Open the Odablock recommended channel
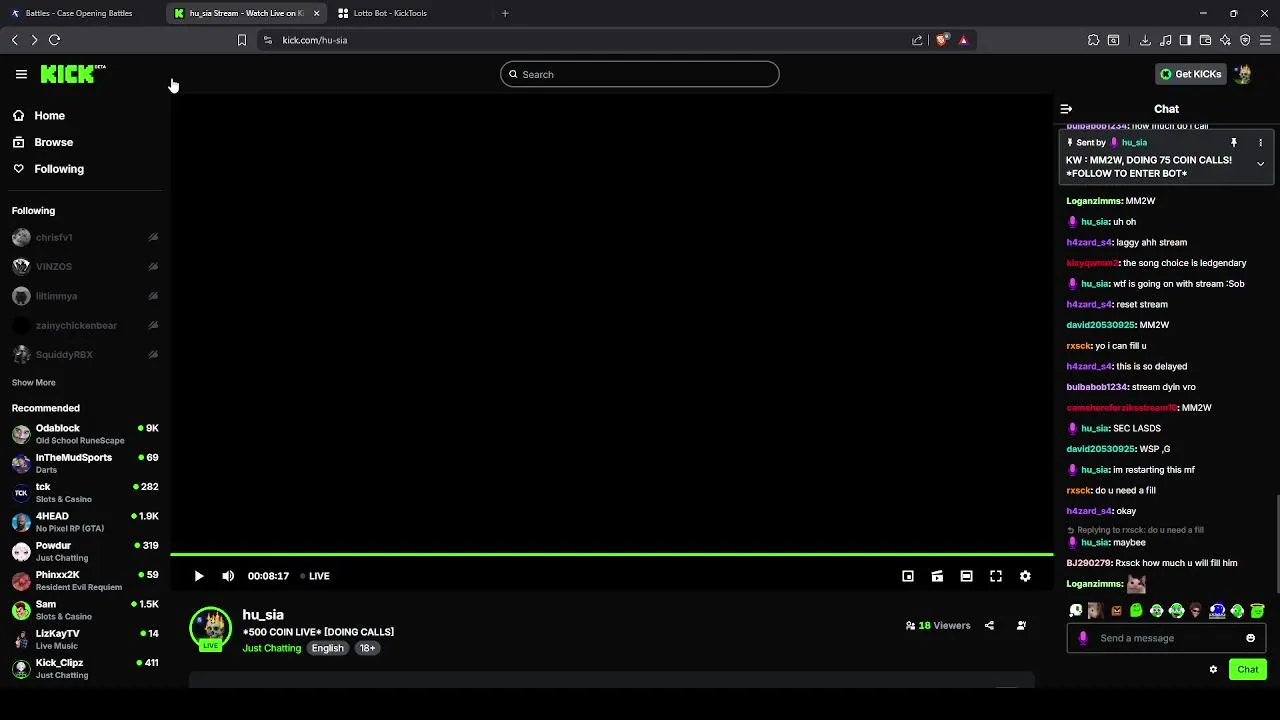 [x=85, y=434]
